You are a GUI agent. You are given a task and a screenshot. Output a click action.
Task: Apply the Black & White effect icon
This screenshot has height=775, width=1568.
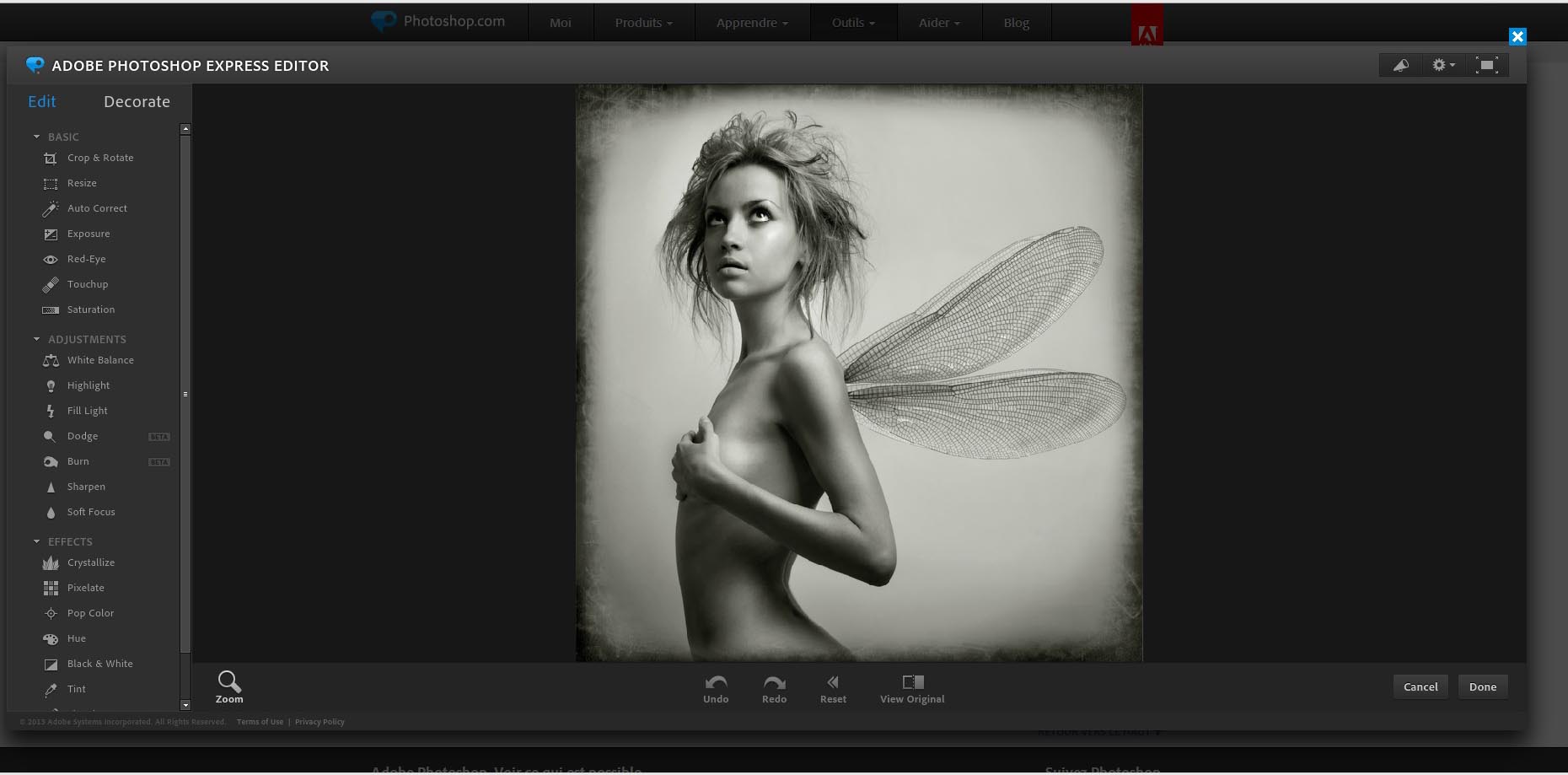point(51,665)
